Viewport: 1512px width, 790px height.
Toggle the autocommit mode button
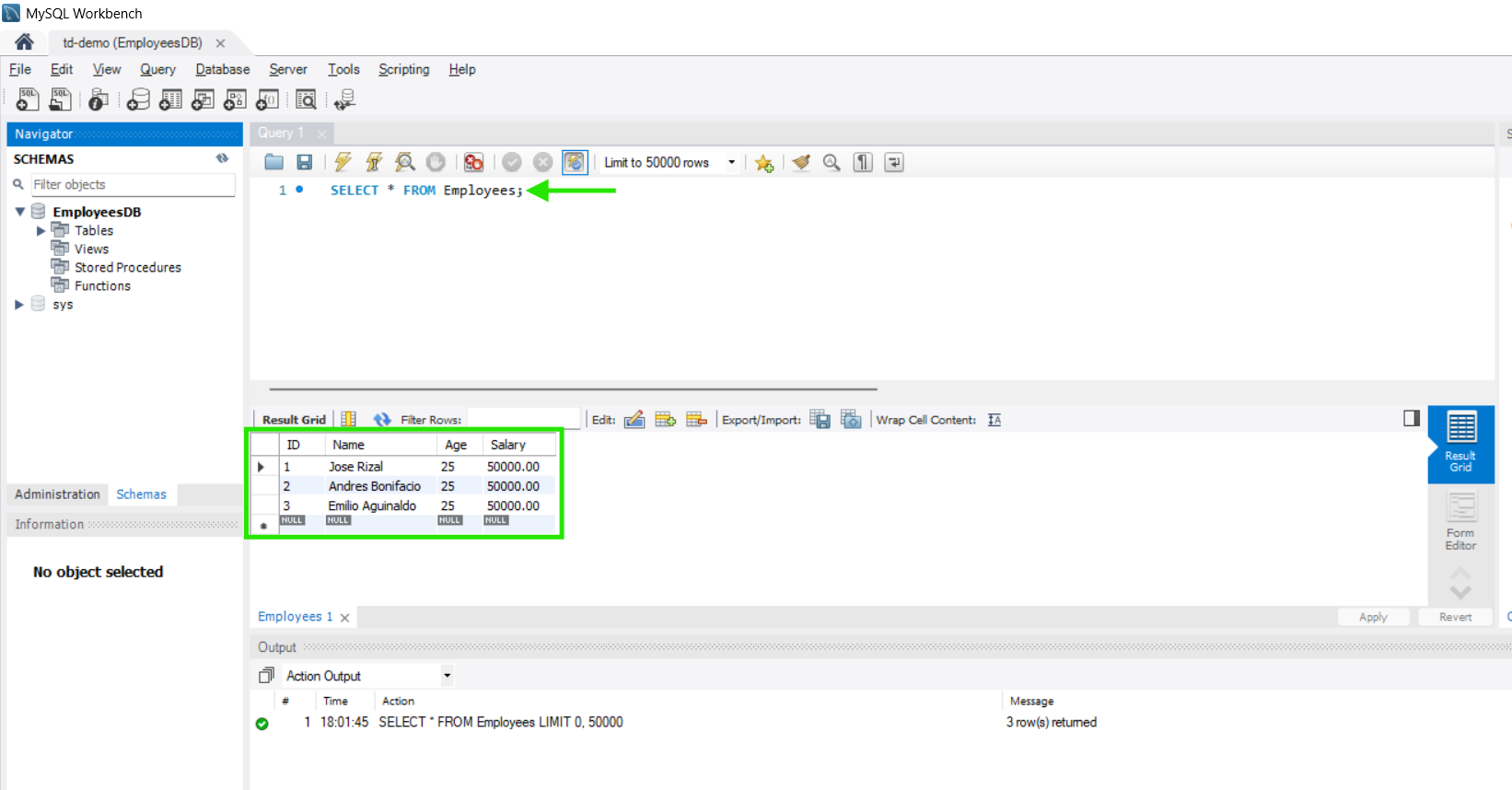click(574, 162)
